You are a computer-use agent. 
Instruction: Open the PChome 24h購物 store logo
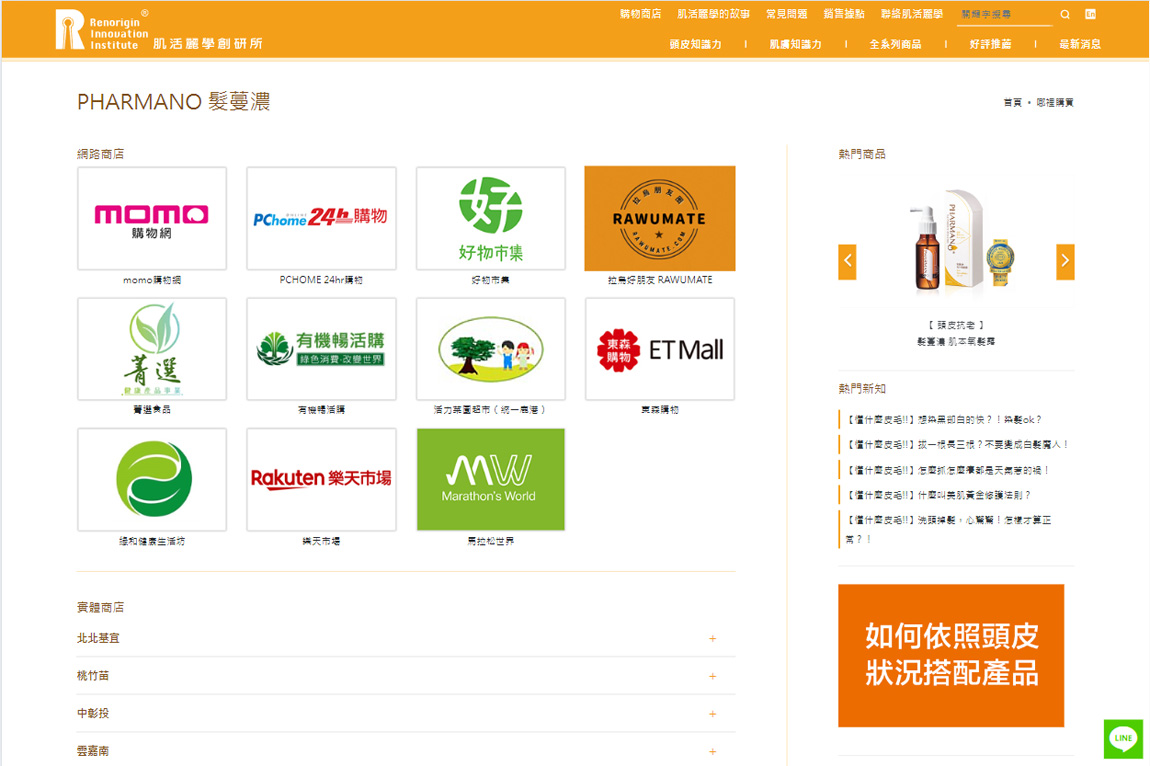(321, 218)
